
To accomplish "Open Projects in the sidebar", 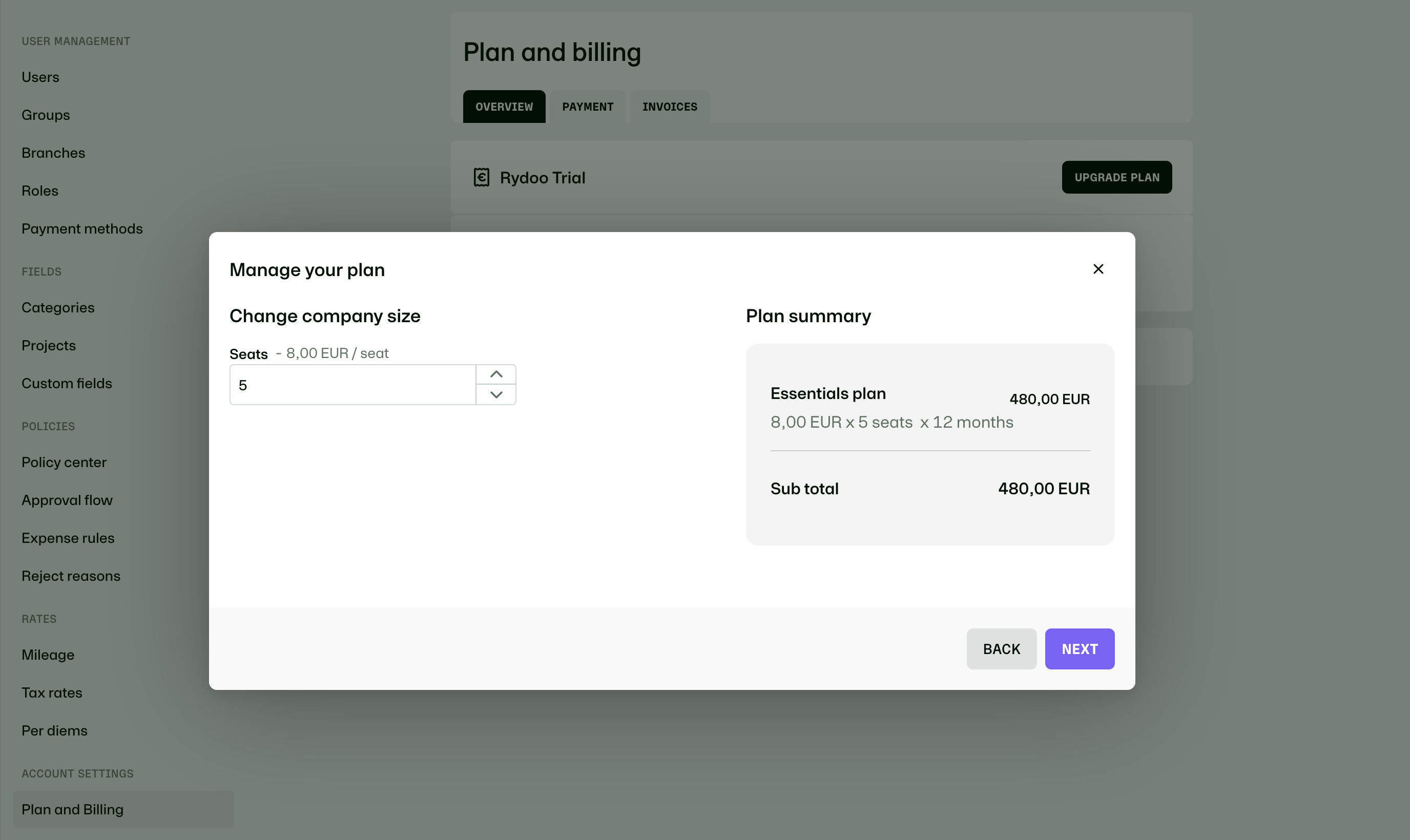I will tap(49, 345).
